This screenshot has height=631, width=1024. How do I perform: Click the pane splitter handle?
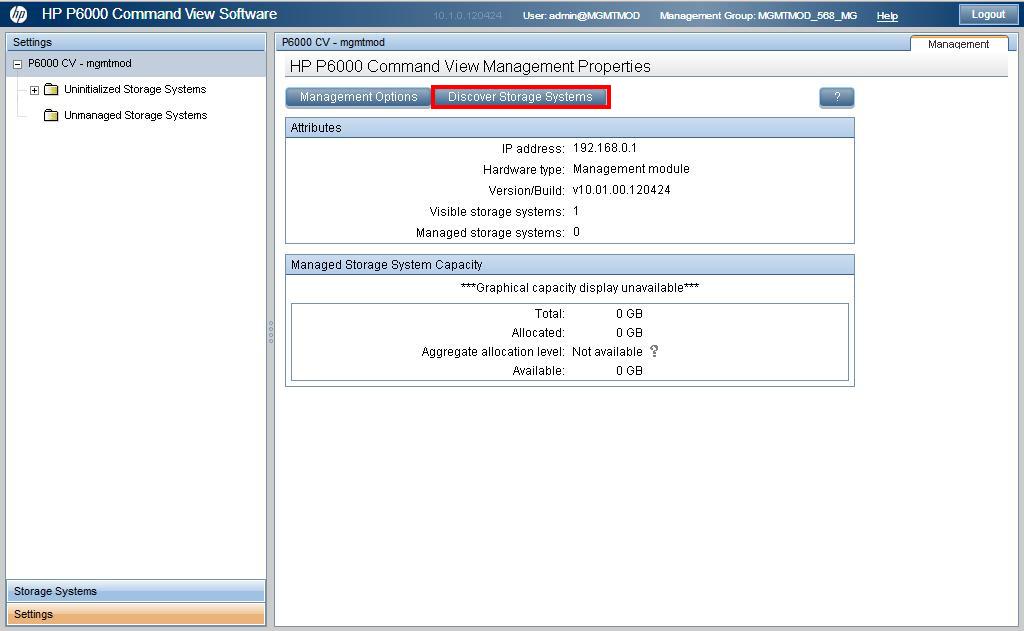[270, 332]
